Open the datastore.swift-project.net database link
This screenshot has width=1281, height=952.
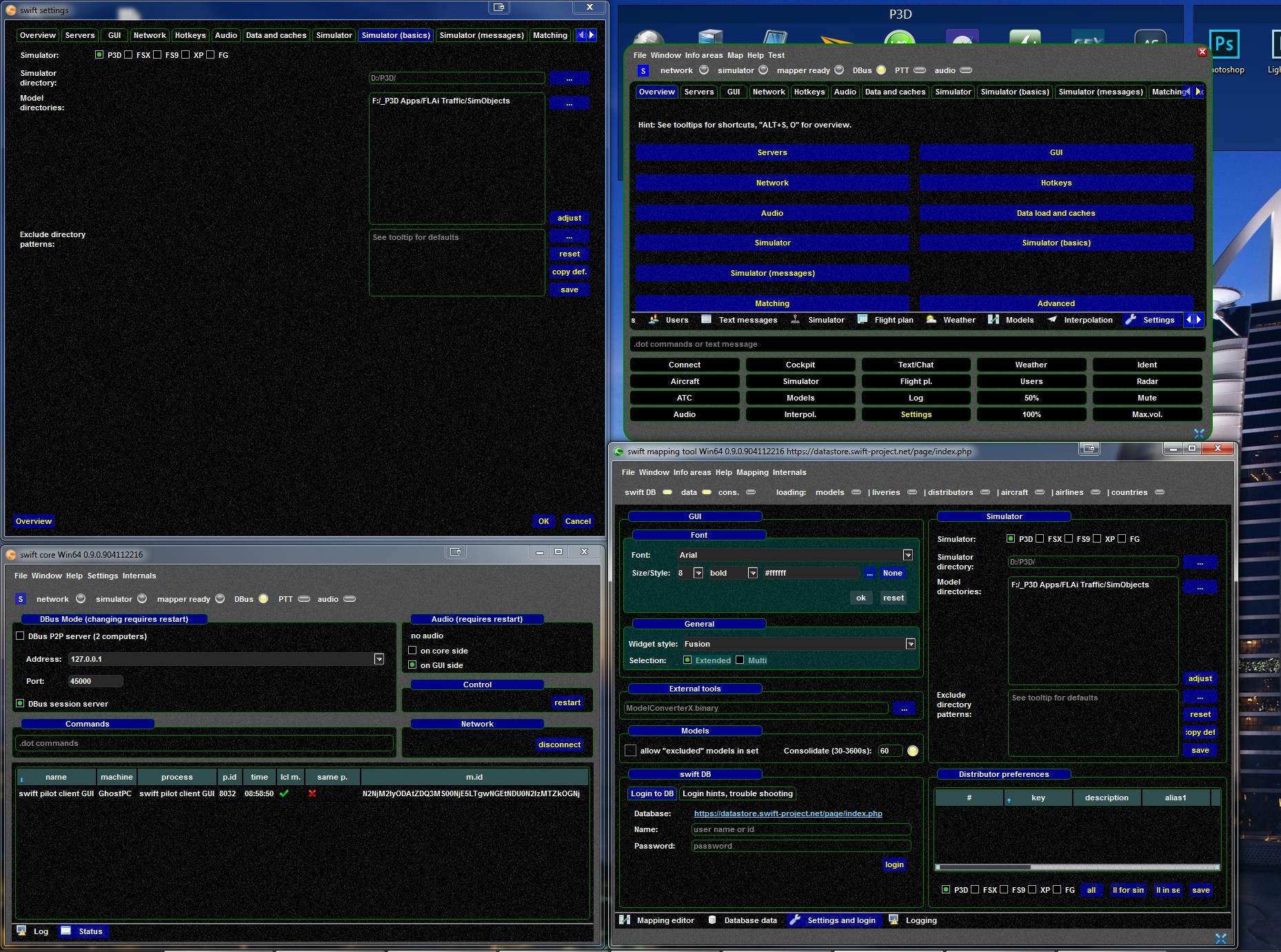pos(787,813)
